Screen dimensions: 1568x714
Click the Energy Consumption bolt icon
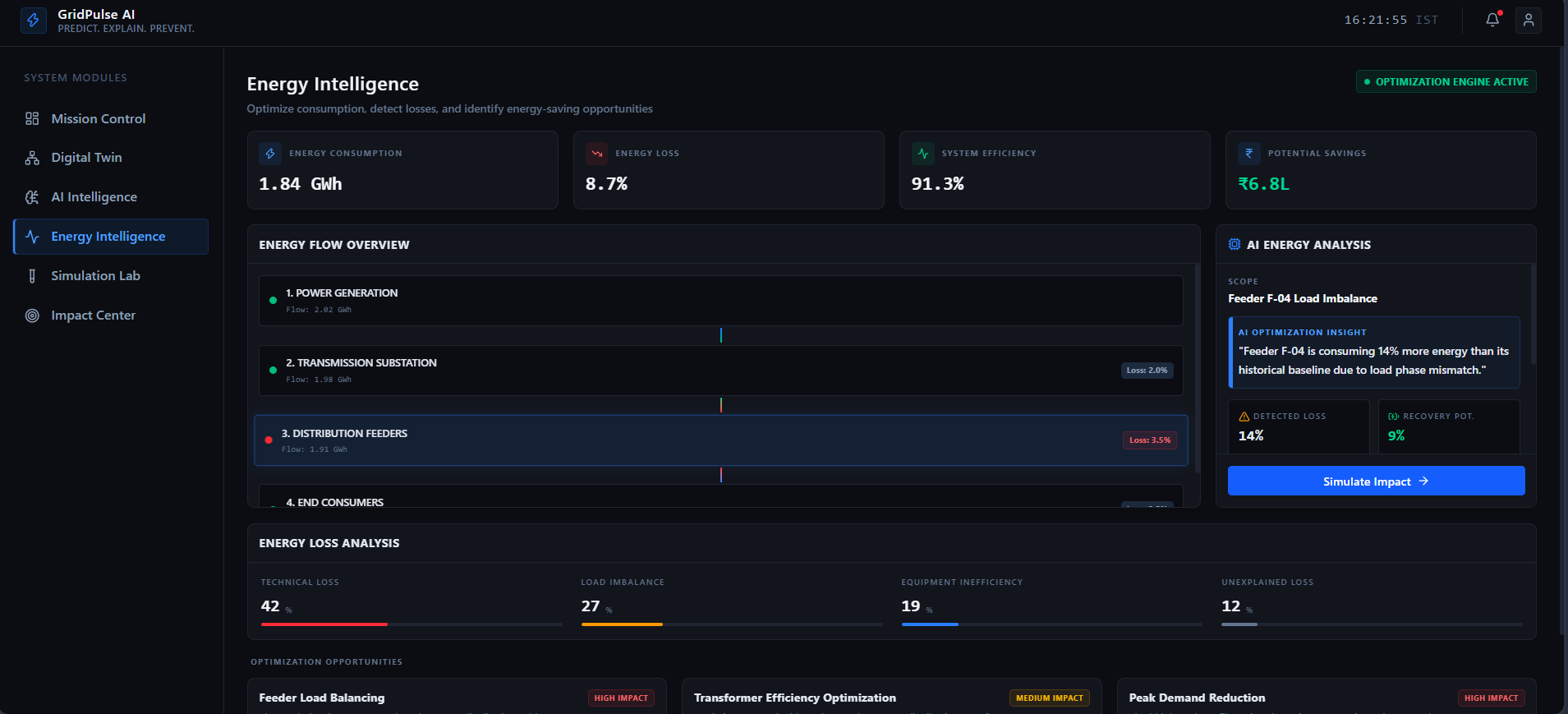coord(270,154)
